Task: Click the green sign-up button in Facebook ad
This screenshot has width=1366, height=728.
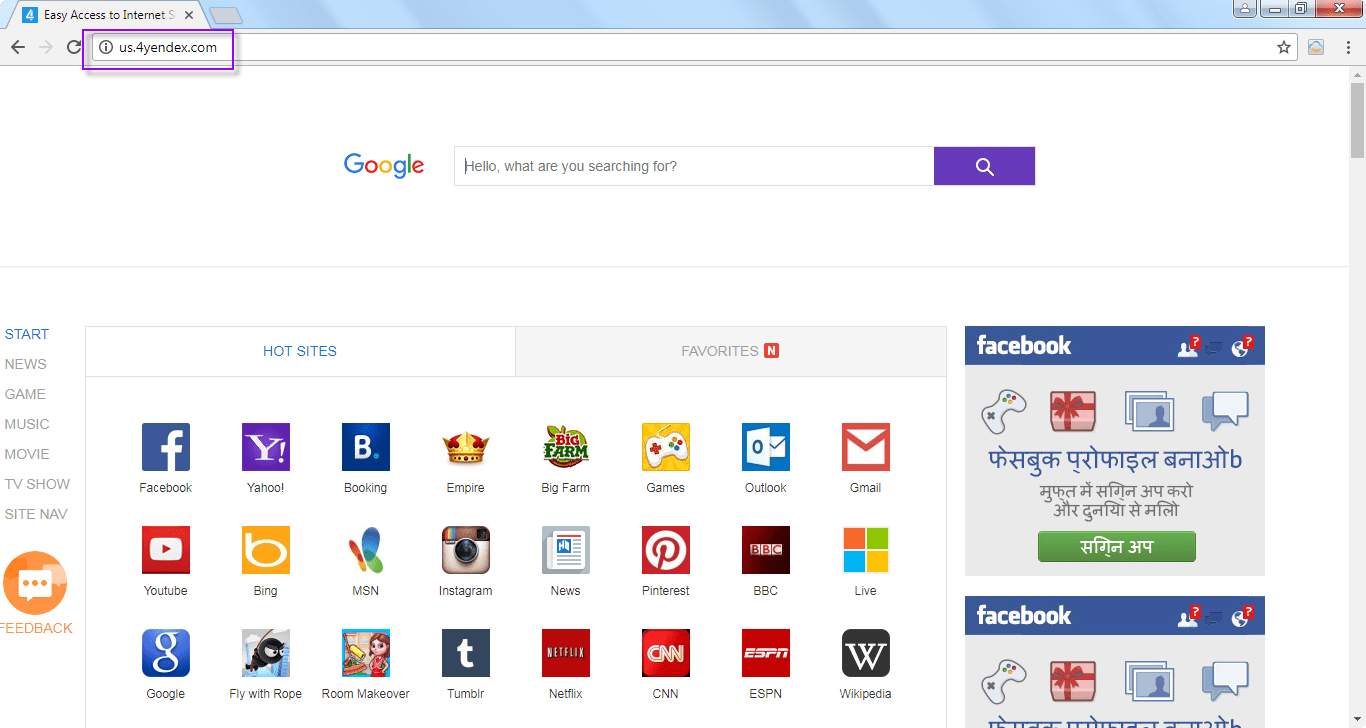Action: 1117,547
